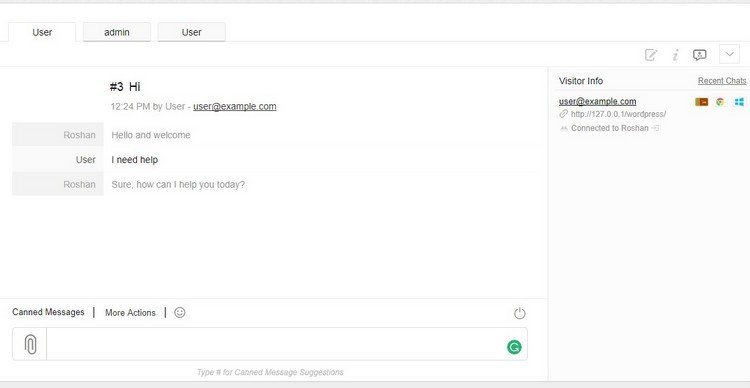Open the http://127.0.0.1/wordpress/ page link
The image size is (750, 388).
(x=618, y=114)
